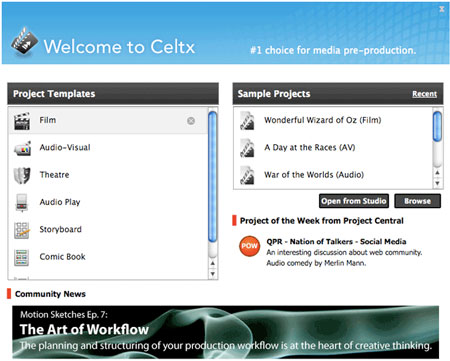Screen dimensions: 450x361
Task: Select the Audio-Visual template
Action: coord(108,148)
